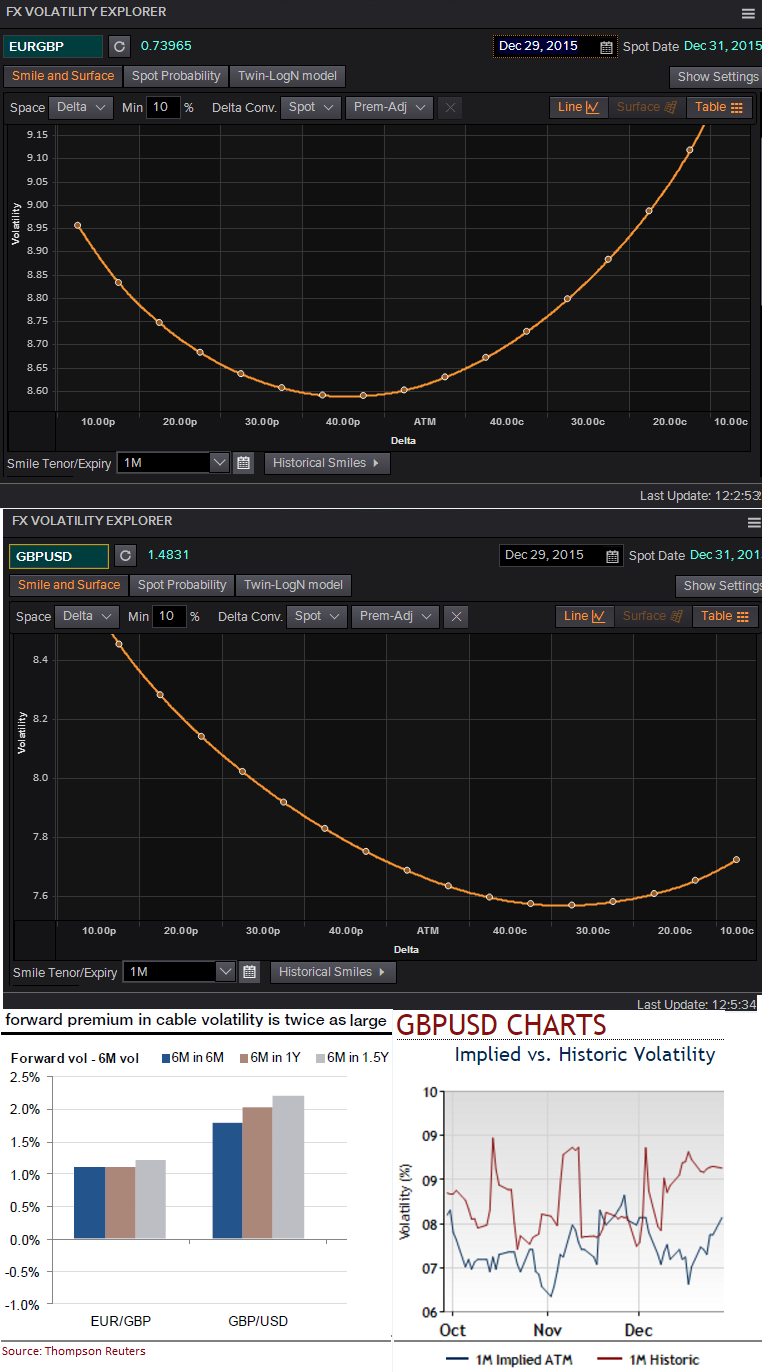
Task: Click the GBPUSD spot rate 1.4831
Action: pyautogui.click(x=168, y=555)
